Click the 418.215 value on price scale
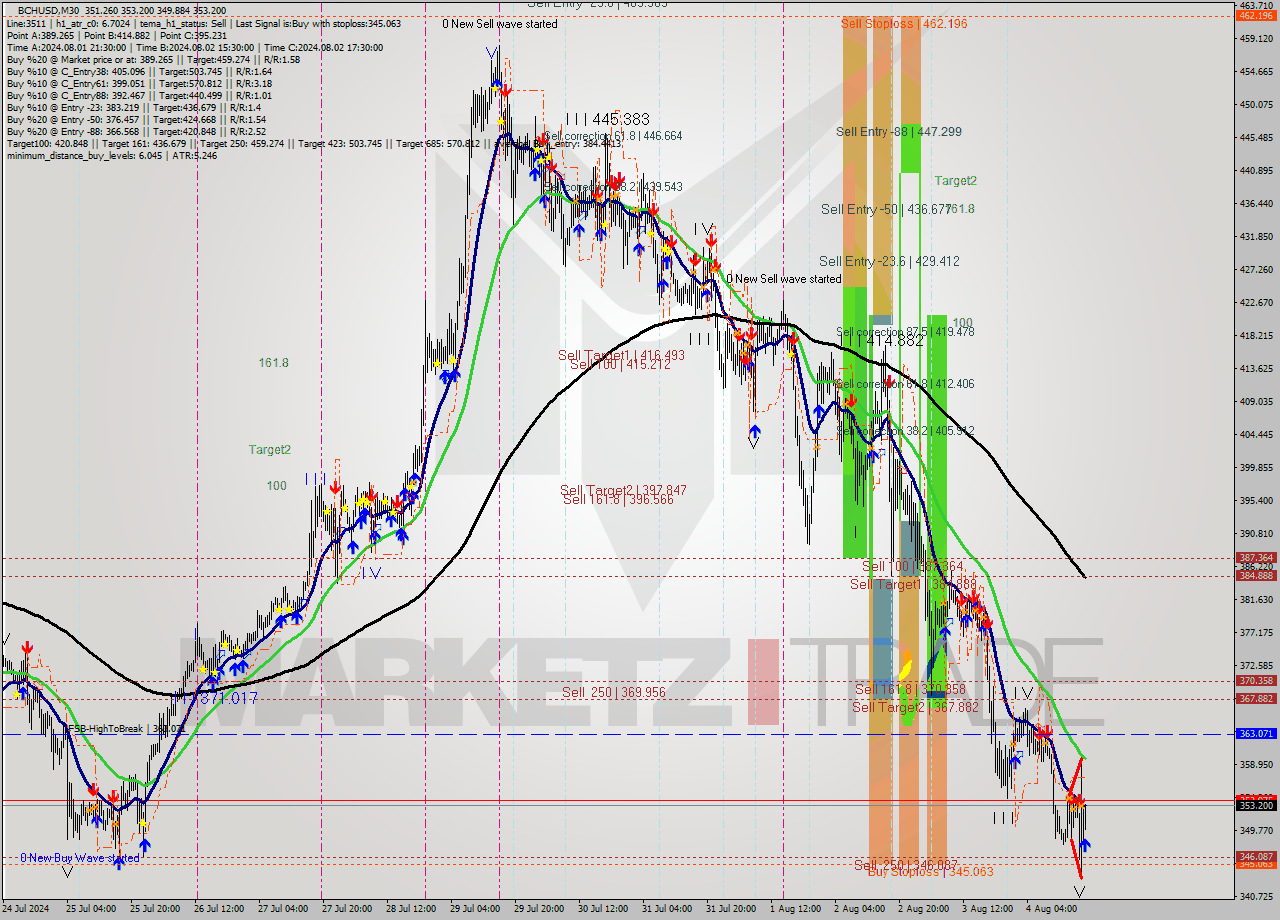Image resolution: width=1280 pixels, height=920 pixels. pos(1255,336)
